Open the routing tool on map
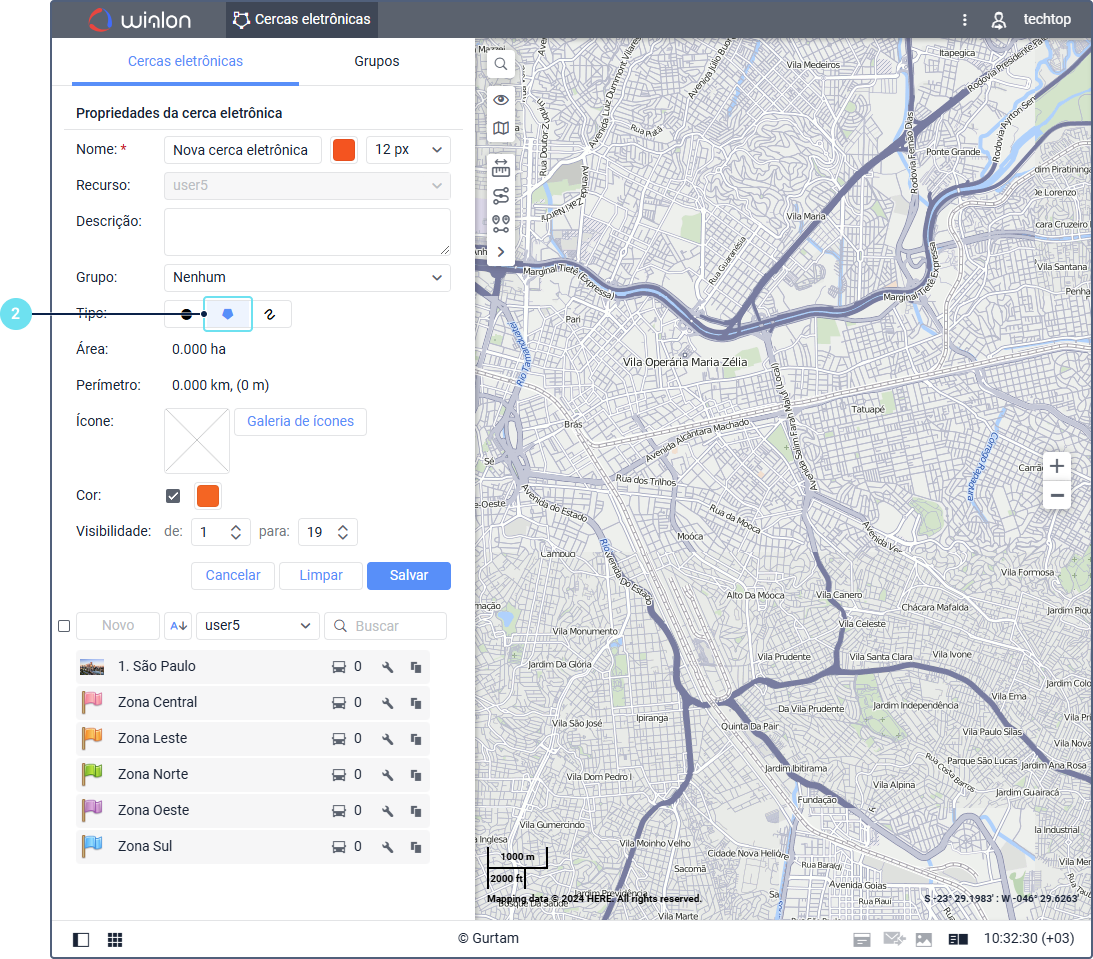The image size is (1093, 959). (x=500, y=196)
